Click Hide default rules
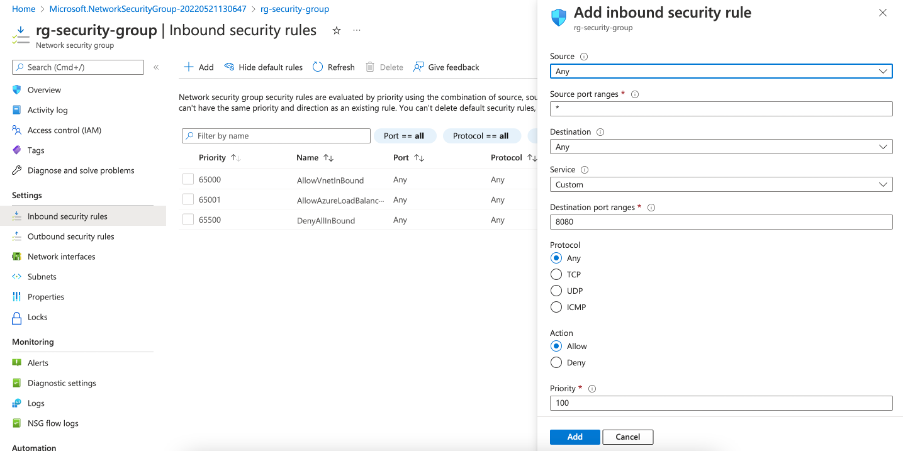This screenshot has height=452, width=904. (x=263, y=67)
